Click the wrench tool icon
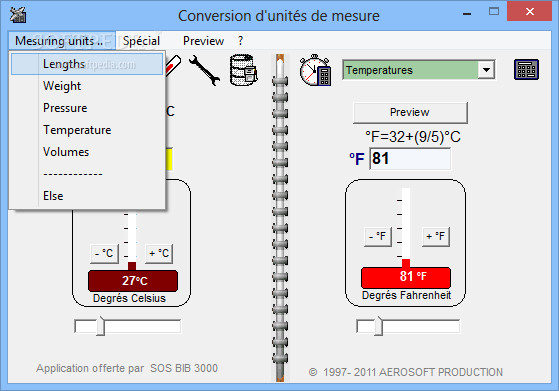The image size is (559, 391). pos(204,70)
